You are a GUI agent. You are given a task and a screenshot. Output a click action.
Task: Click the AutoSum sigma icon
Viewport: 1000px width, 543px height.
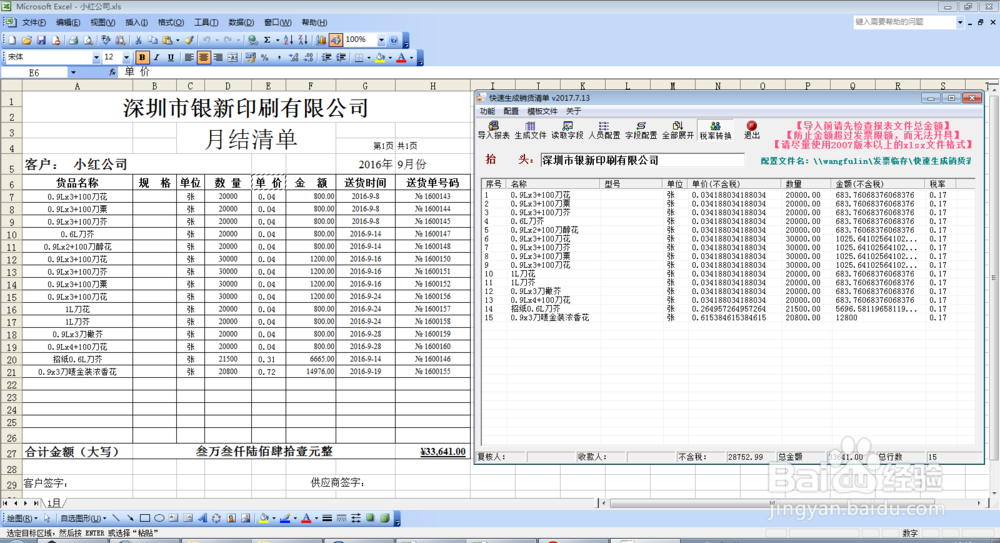[267, 40]
